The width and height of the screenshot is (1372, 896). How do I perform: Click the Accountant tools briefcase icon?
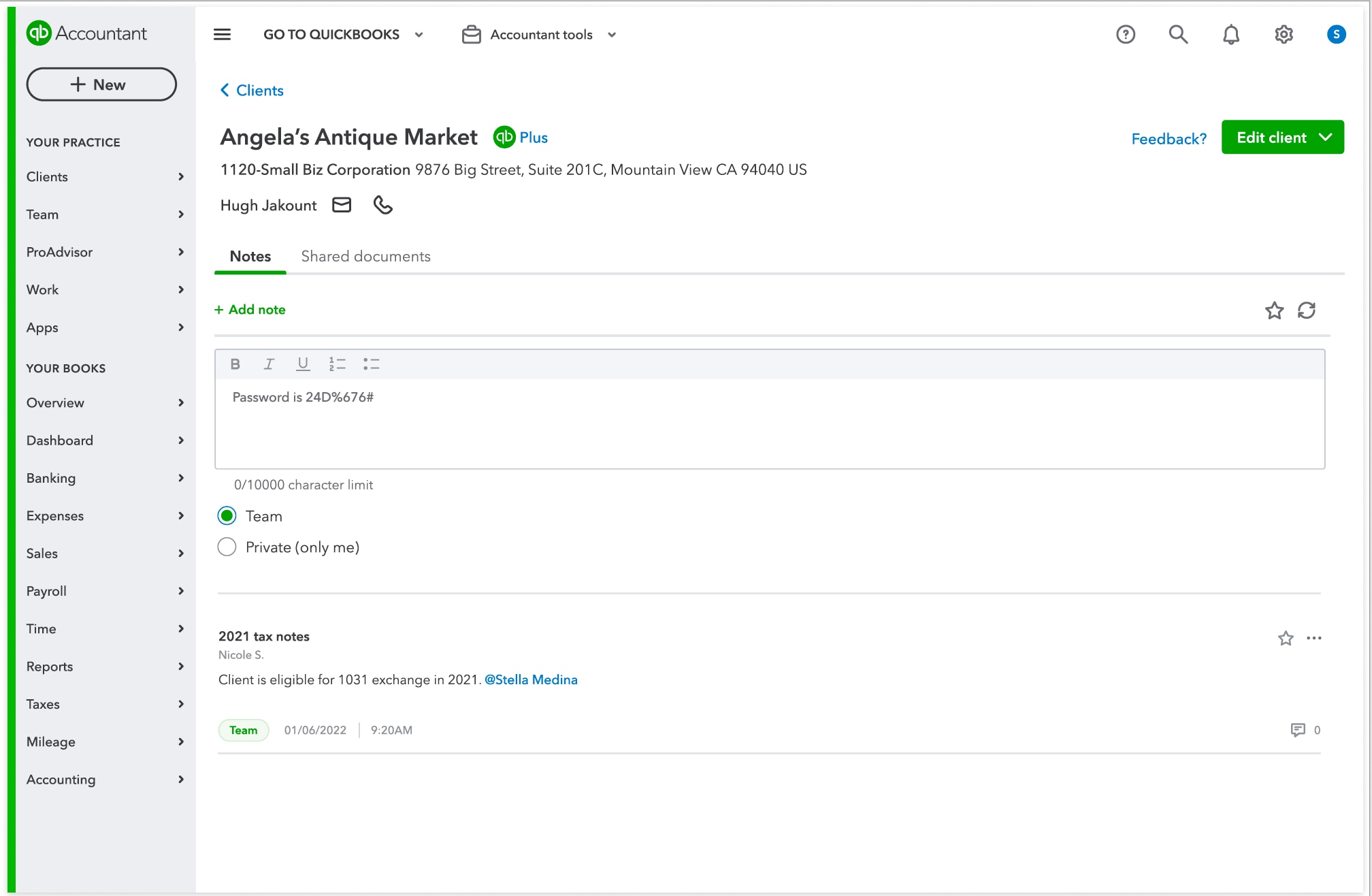click(x=472, y=34)
